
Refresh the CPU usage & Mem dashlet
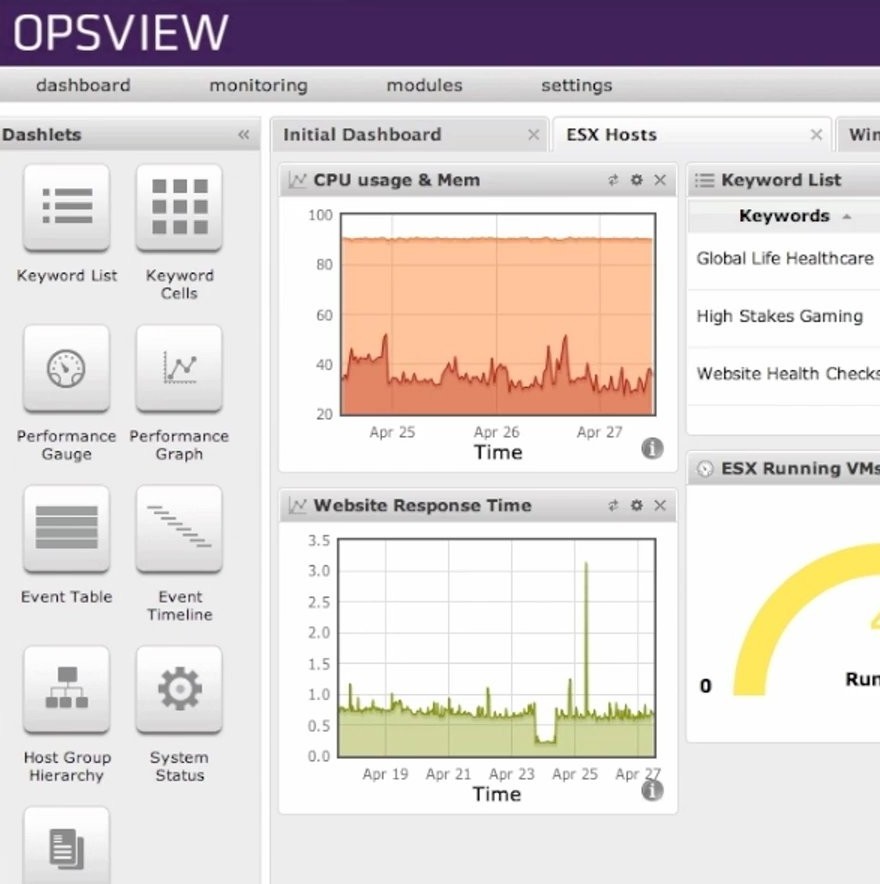click(613, 180)
